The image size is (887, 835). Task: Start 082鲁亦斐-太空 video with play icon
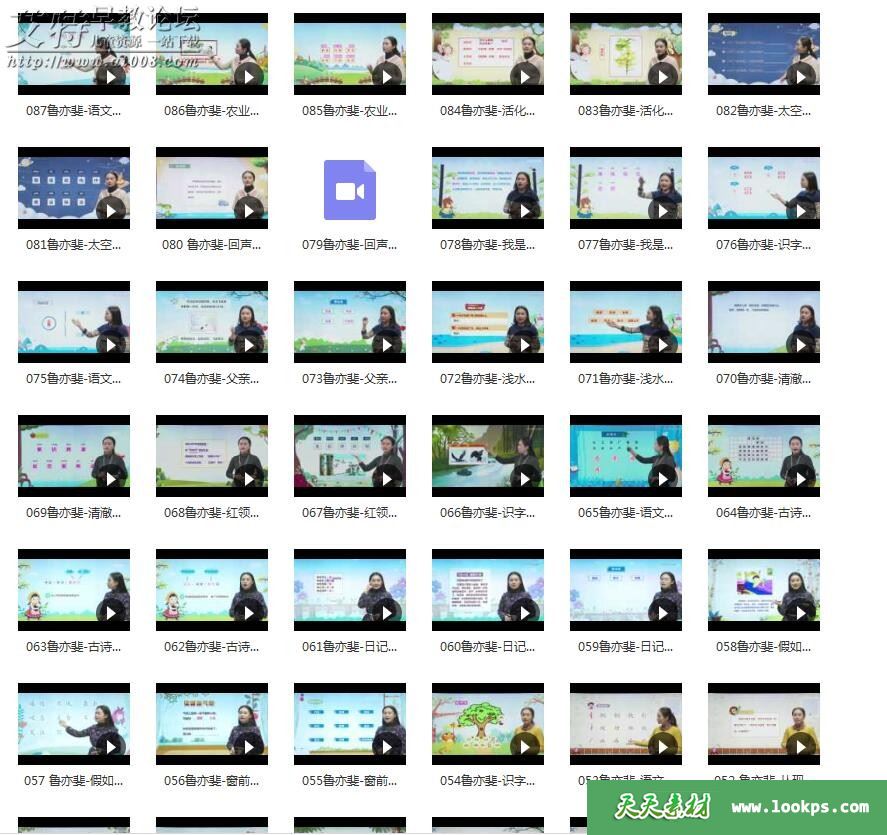click(x=800, y=75)
